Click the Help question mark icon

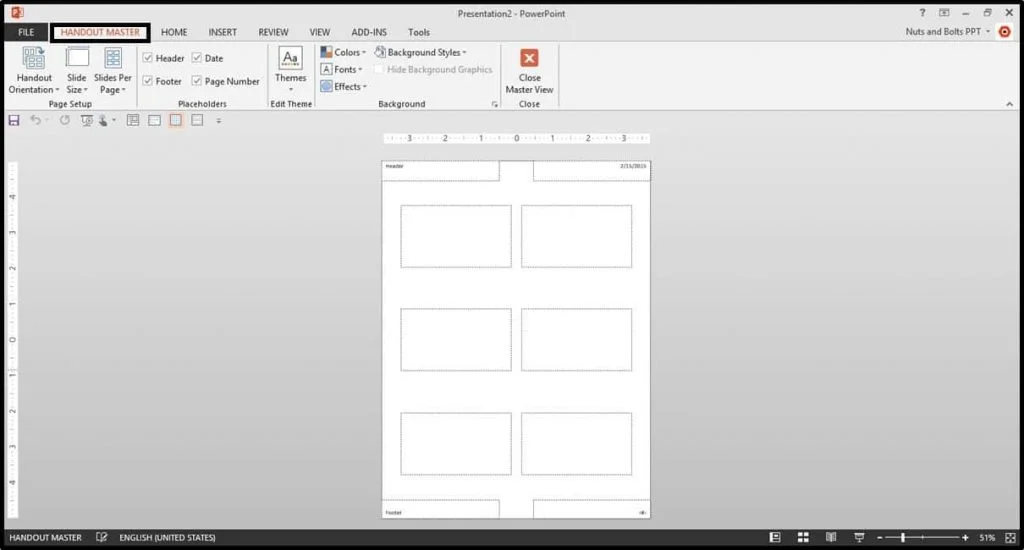tap(922, 13)
